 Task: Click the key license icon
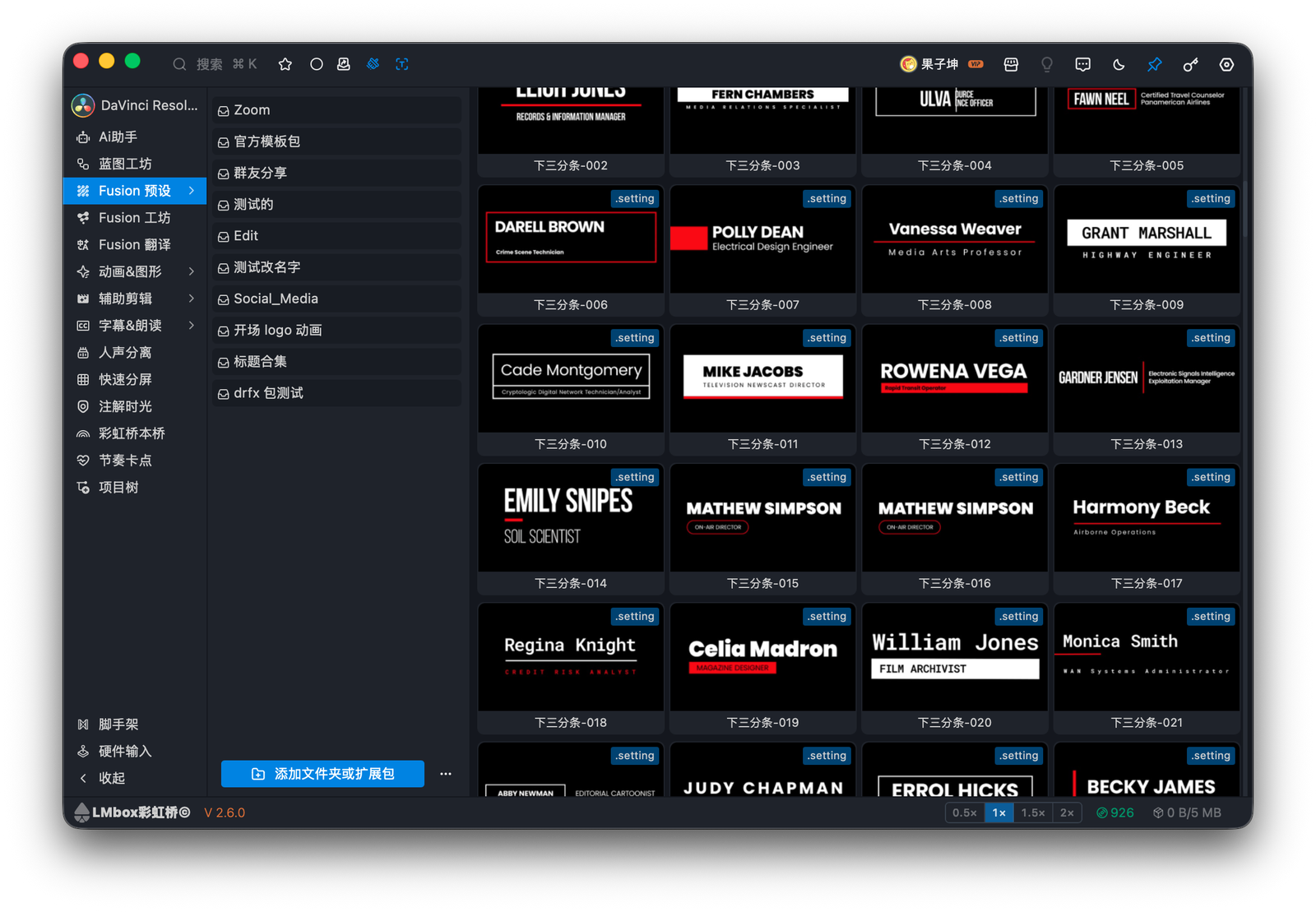pyautogui.click(x=1191, y=64)
